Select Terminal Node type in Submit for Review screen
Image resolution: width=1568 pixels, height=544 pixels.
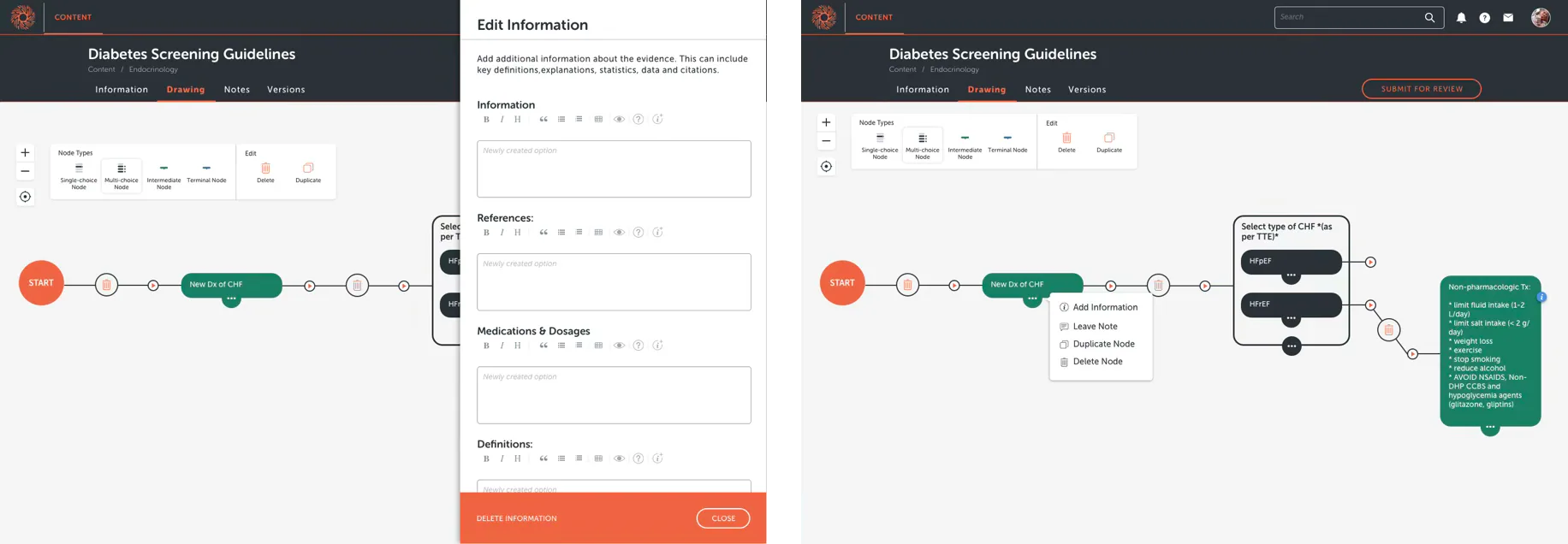(1007, 144)
